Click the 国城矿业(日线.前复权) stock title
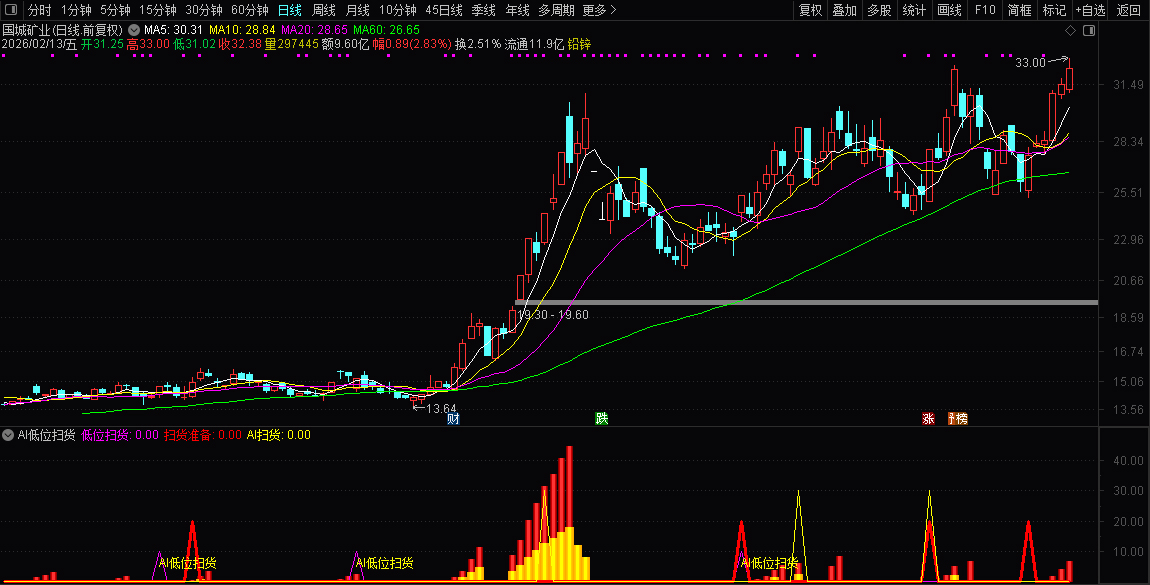Image resolution: width=1150 pixels, height=585 pixels. (x=63, y=30)
